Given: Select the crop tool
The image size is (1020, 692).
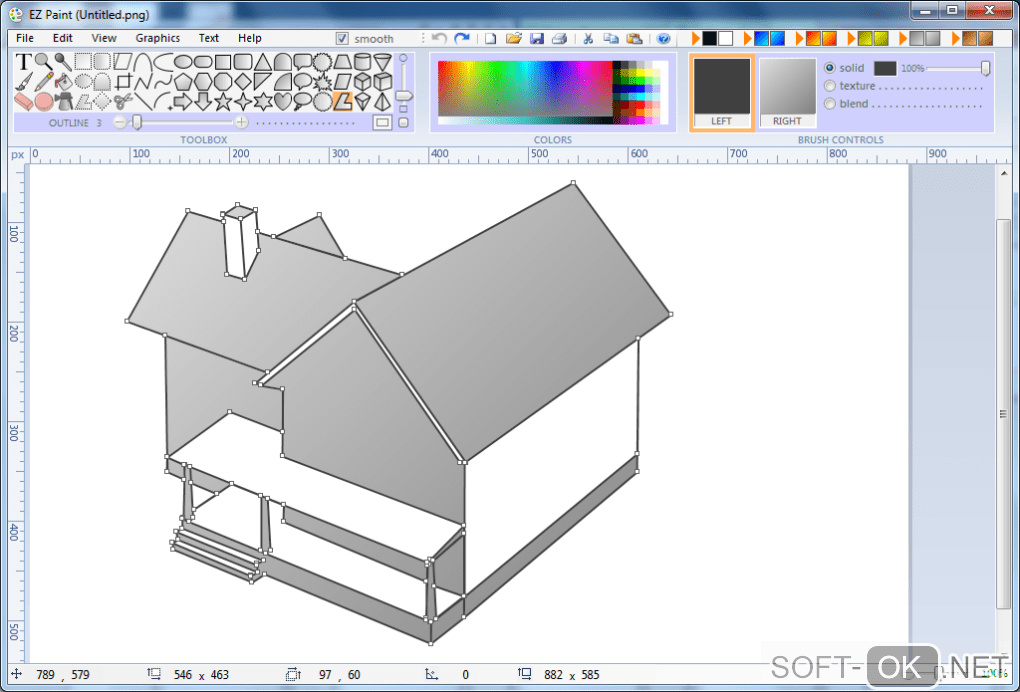Looking at the screenshot, I should 123,81.
